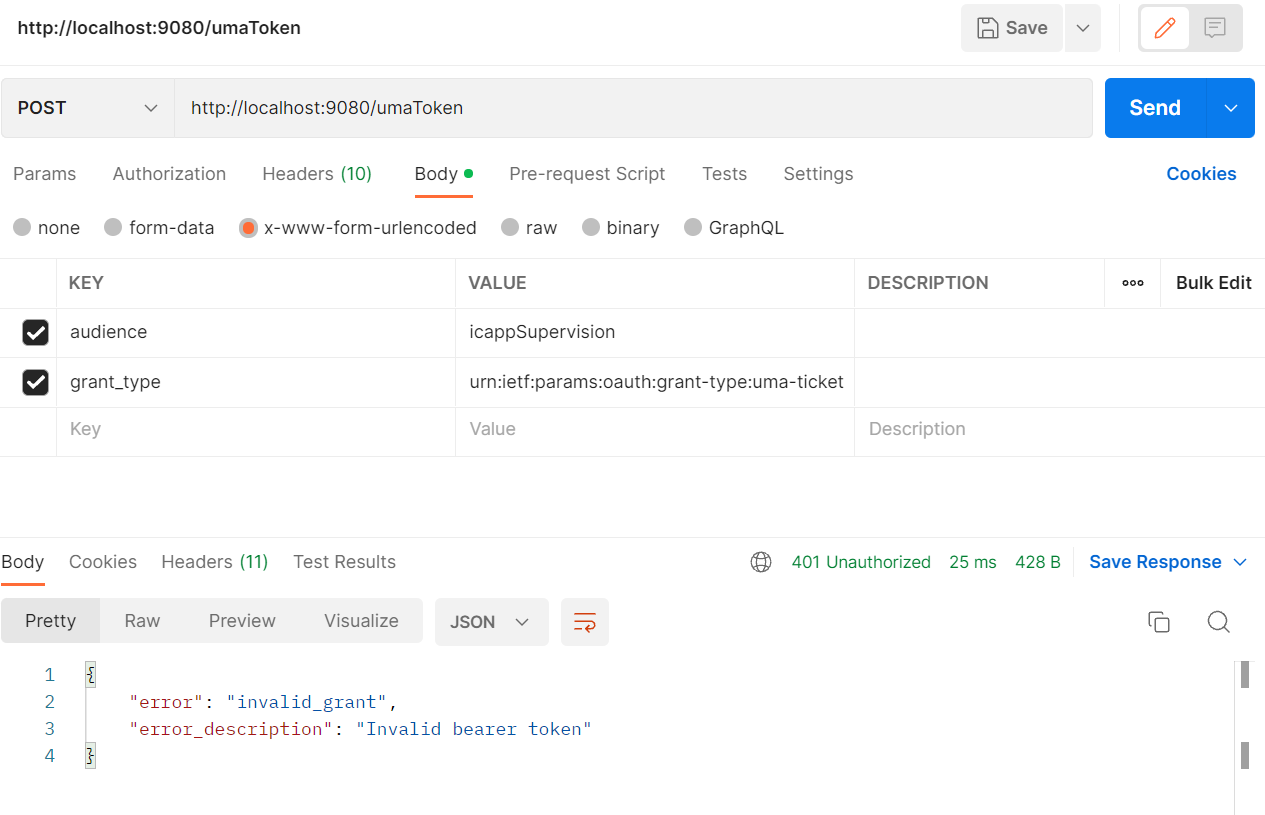Click the DESCRIPTION column header

point(928,283)
